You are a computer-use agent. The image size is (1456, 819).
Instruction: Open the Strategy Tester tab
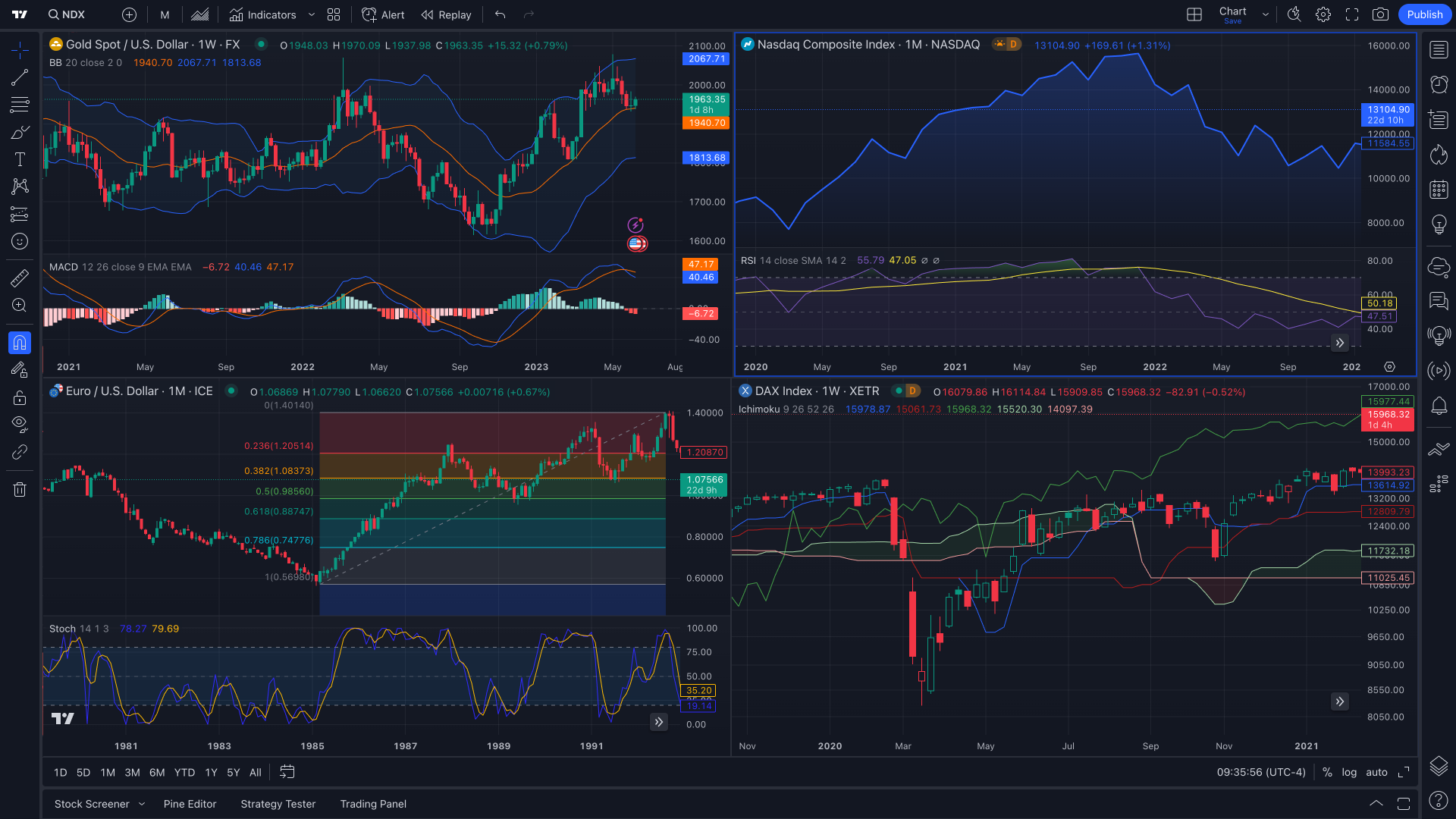click(x=278, y=803)
